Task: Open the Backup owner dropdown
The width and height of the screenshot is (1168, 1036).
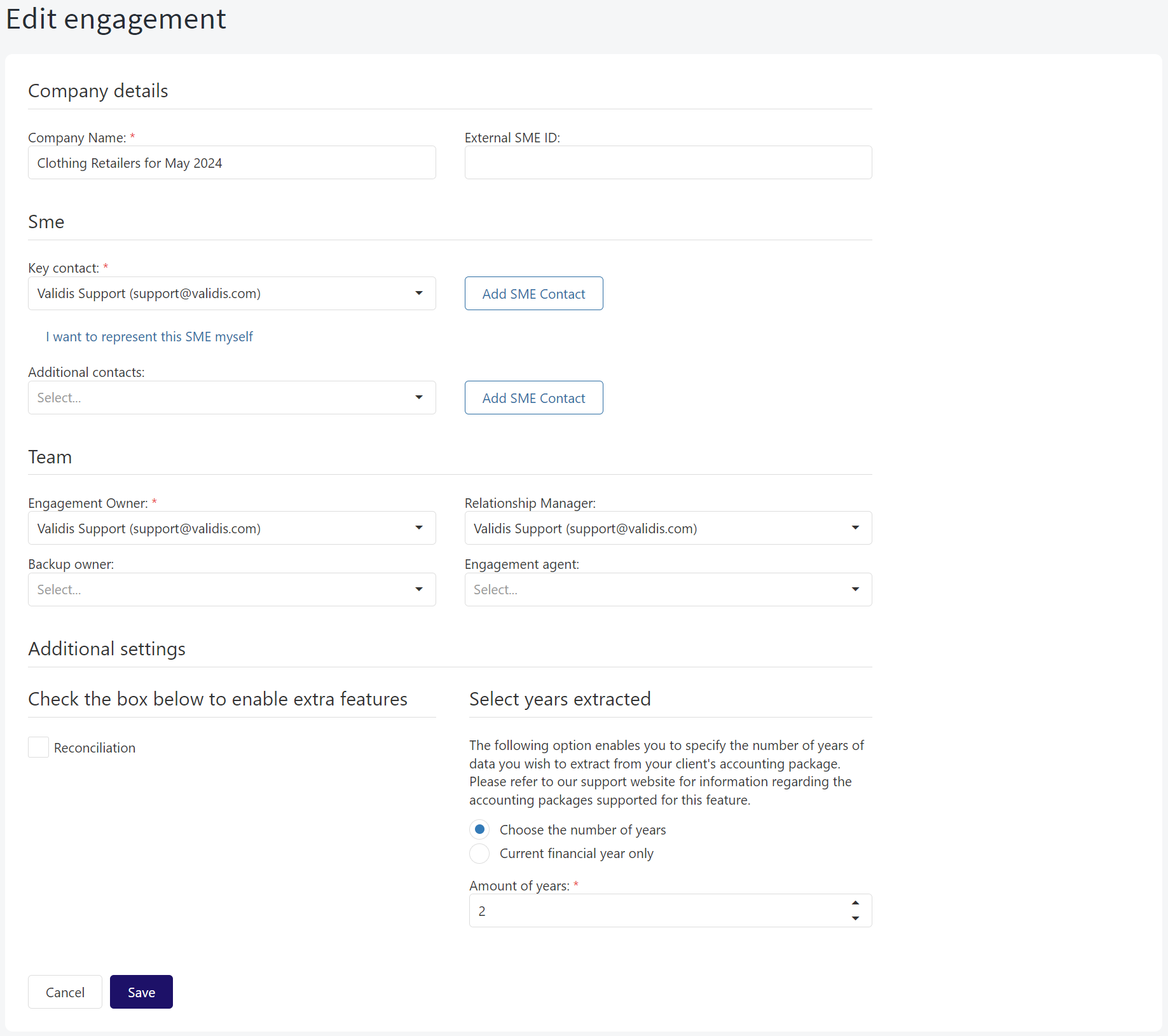Action: pos(232,590)
